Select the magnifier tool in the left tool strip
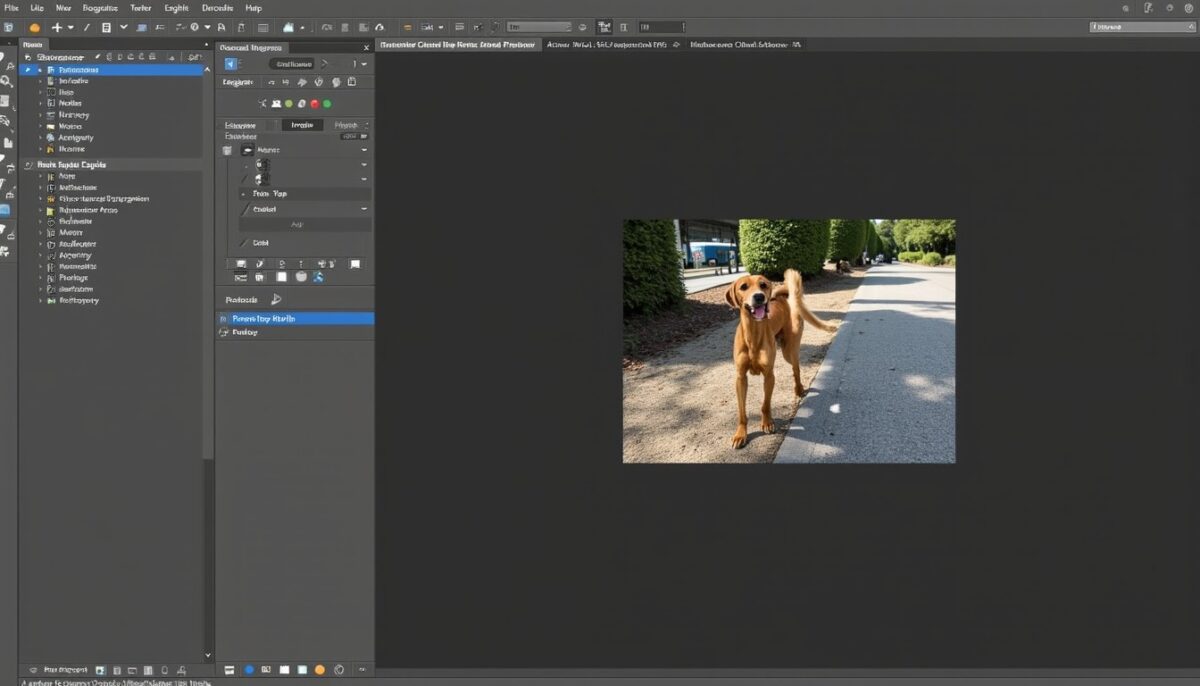The width and height of the screenshot is (1200, 686). click(x=6, y=82)
